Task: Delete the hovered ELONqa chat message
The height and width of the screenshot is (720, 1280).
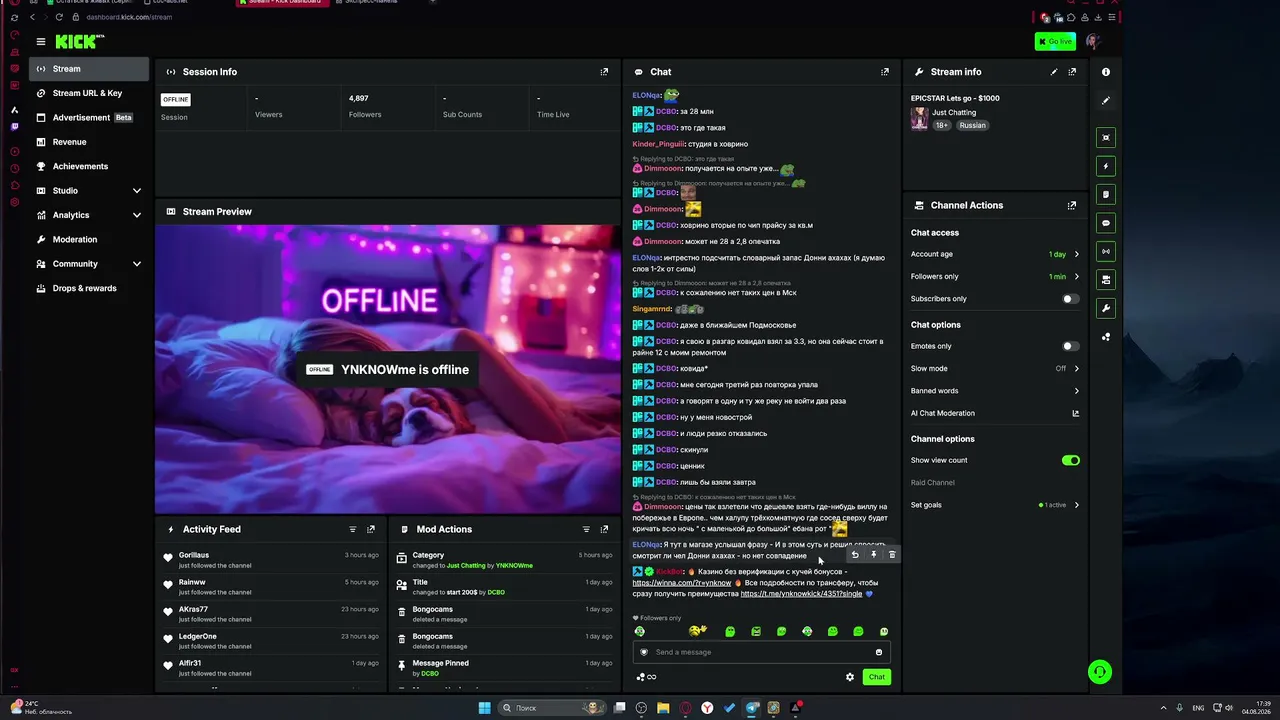Action: pos(892,555)
